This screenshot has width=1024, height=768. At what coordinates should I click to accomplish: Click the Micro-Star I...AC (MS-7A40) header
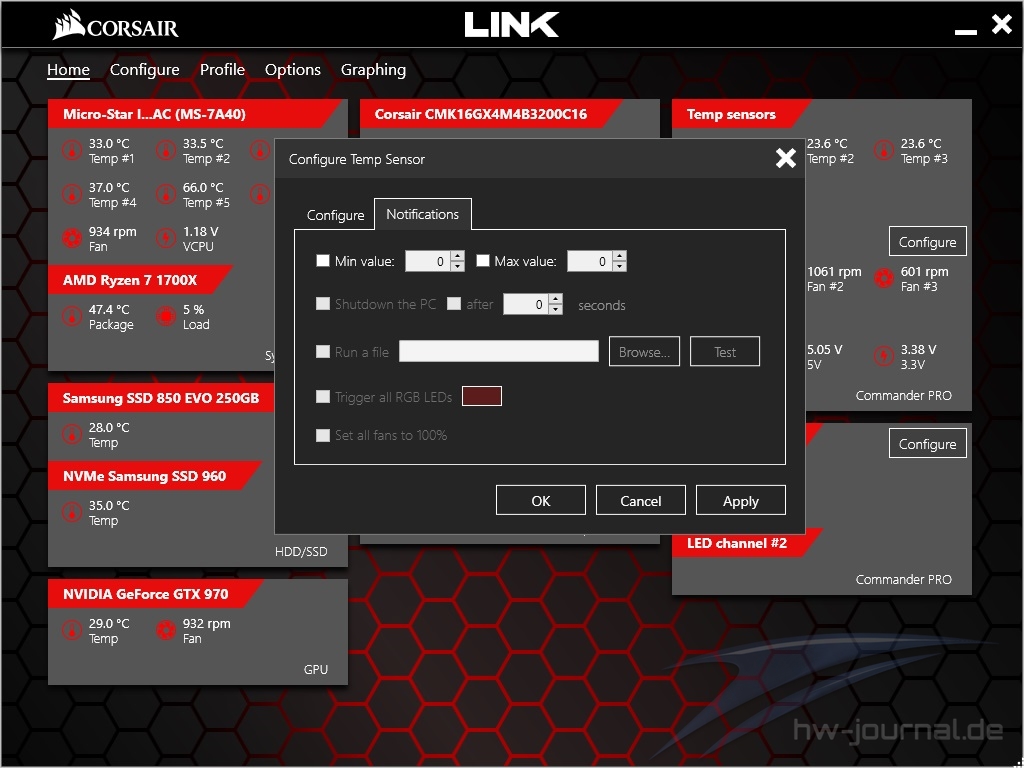click(193, 114)
